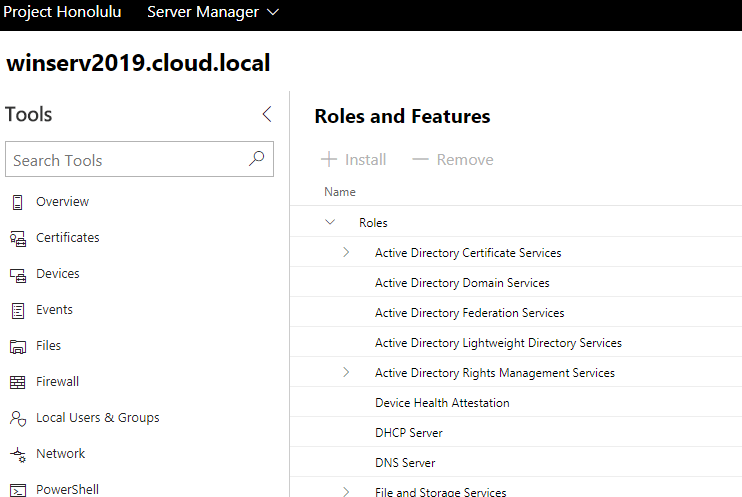This screenshot has height=497, width=742.
Task: Expand Active Directory Rights Management Services
Action: click(346, 372)
